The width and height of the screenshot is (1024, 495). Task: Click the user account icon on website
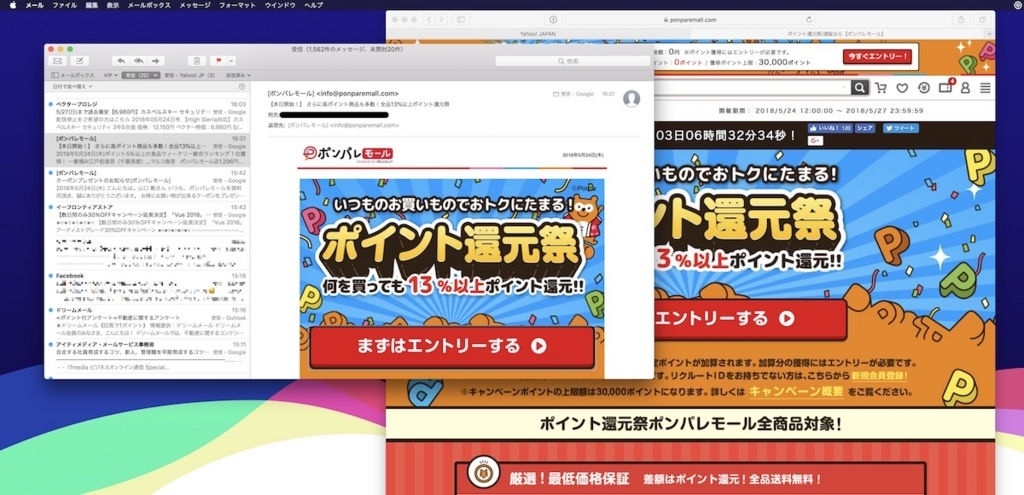965,88
